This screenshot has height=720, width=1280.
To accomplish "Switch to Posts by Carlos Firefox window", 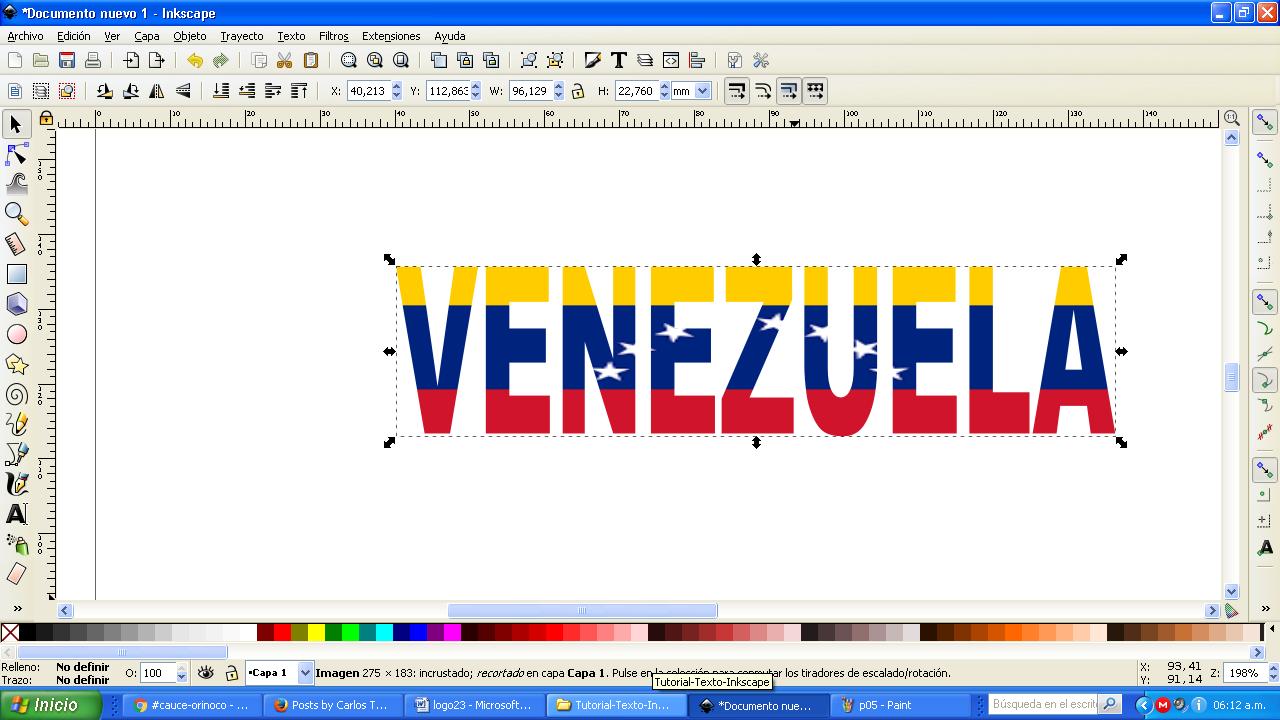I will click(334, 705).
